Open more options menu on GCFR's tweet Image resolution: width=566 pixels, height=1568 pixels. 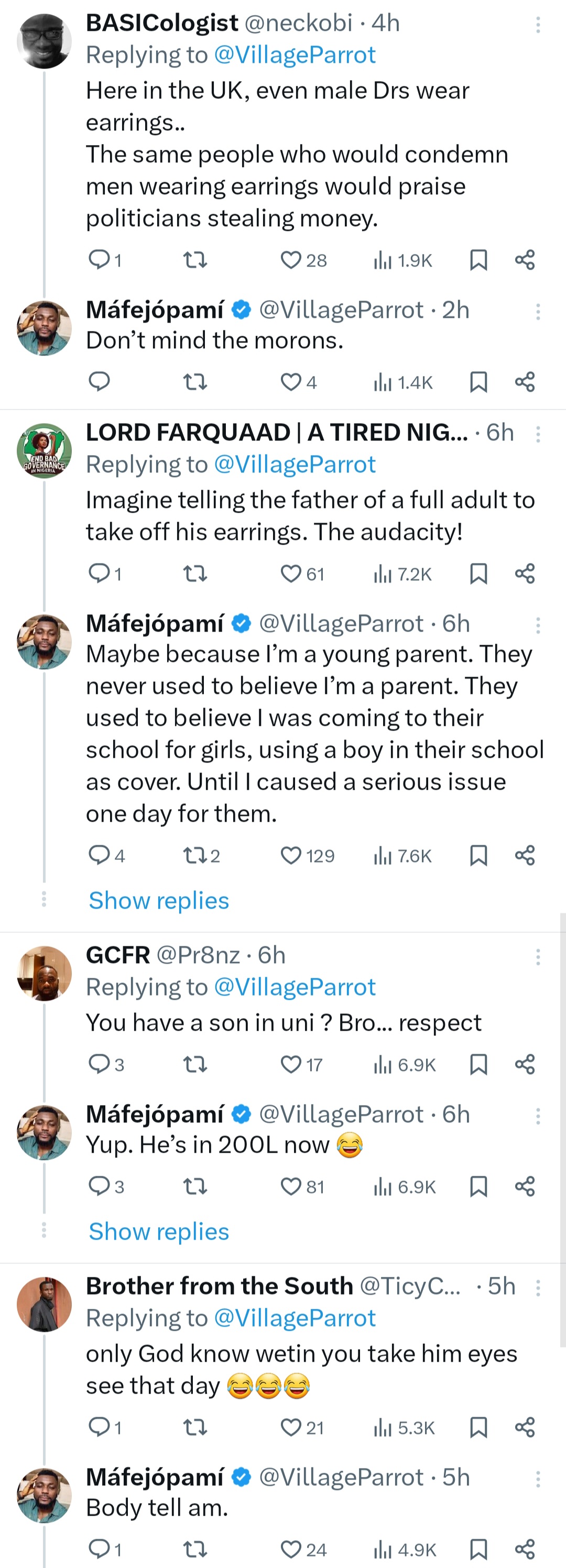(x=537, y=957)
